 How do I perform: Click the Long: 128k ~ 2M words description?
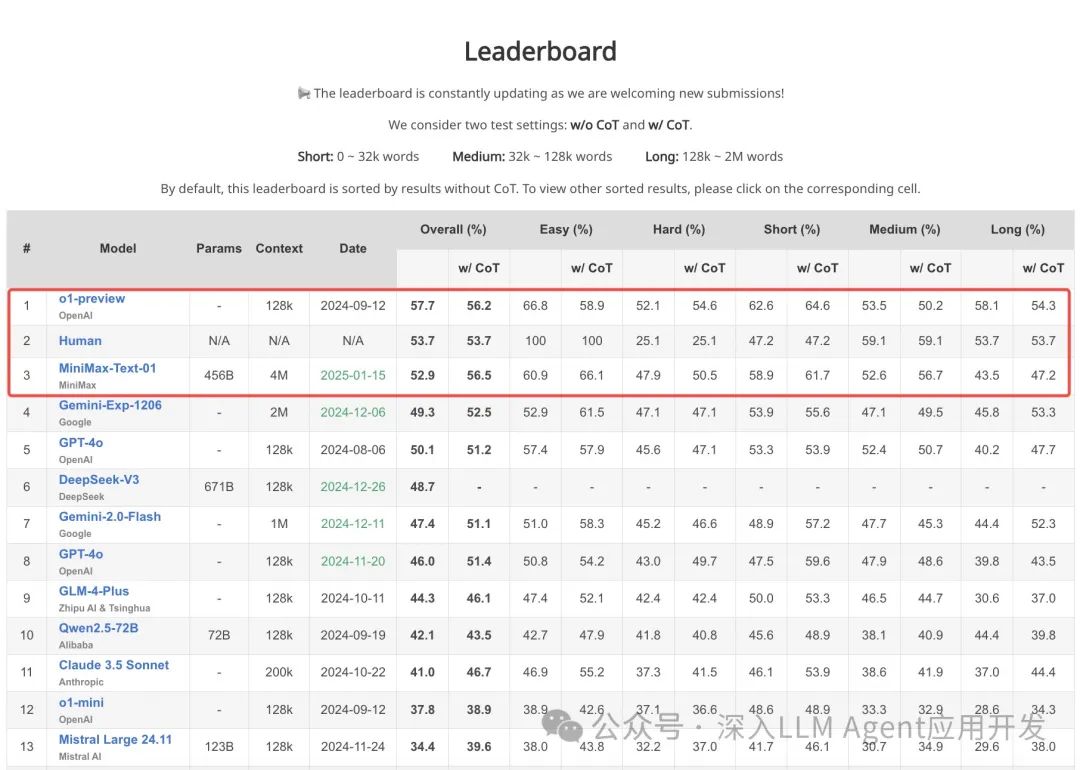pyautogui.click(x=714, y=156)
